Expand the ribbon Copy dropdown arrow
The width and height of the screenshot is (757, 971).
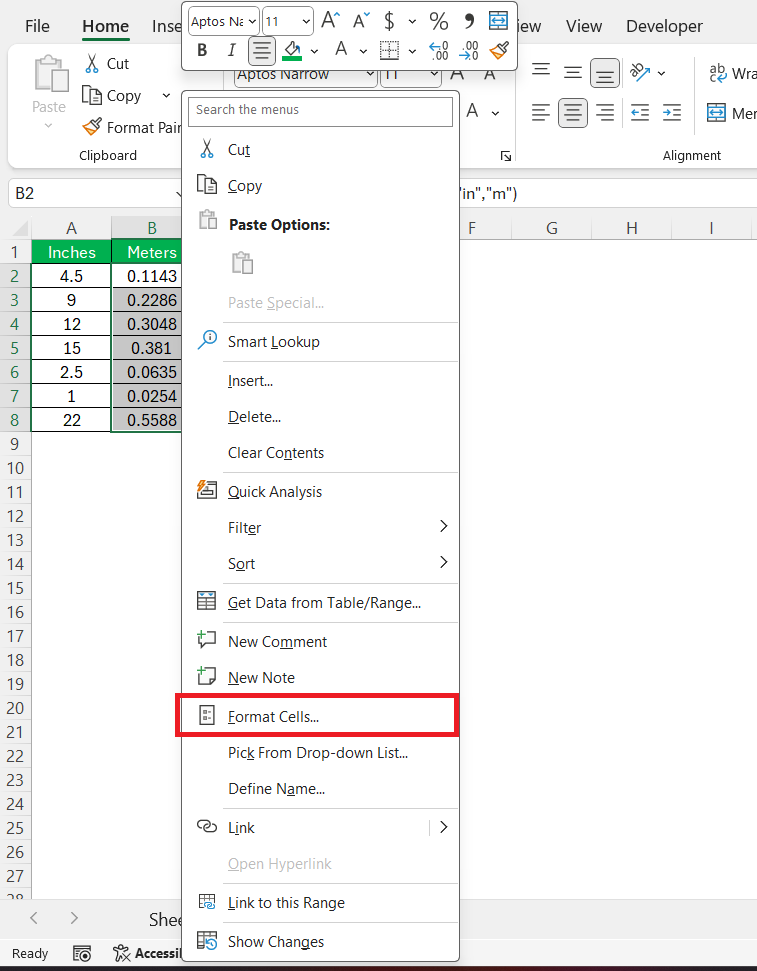point(166,95)
